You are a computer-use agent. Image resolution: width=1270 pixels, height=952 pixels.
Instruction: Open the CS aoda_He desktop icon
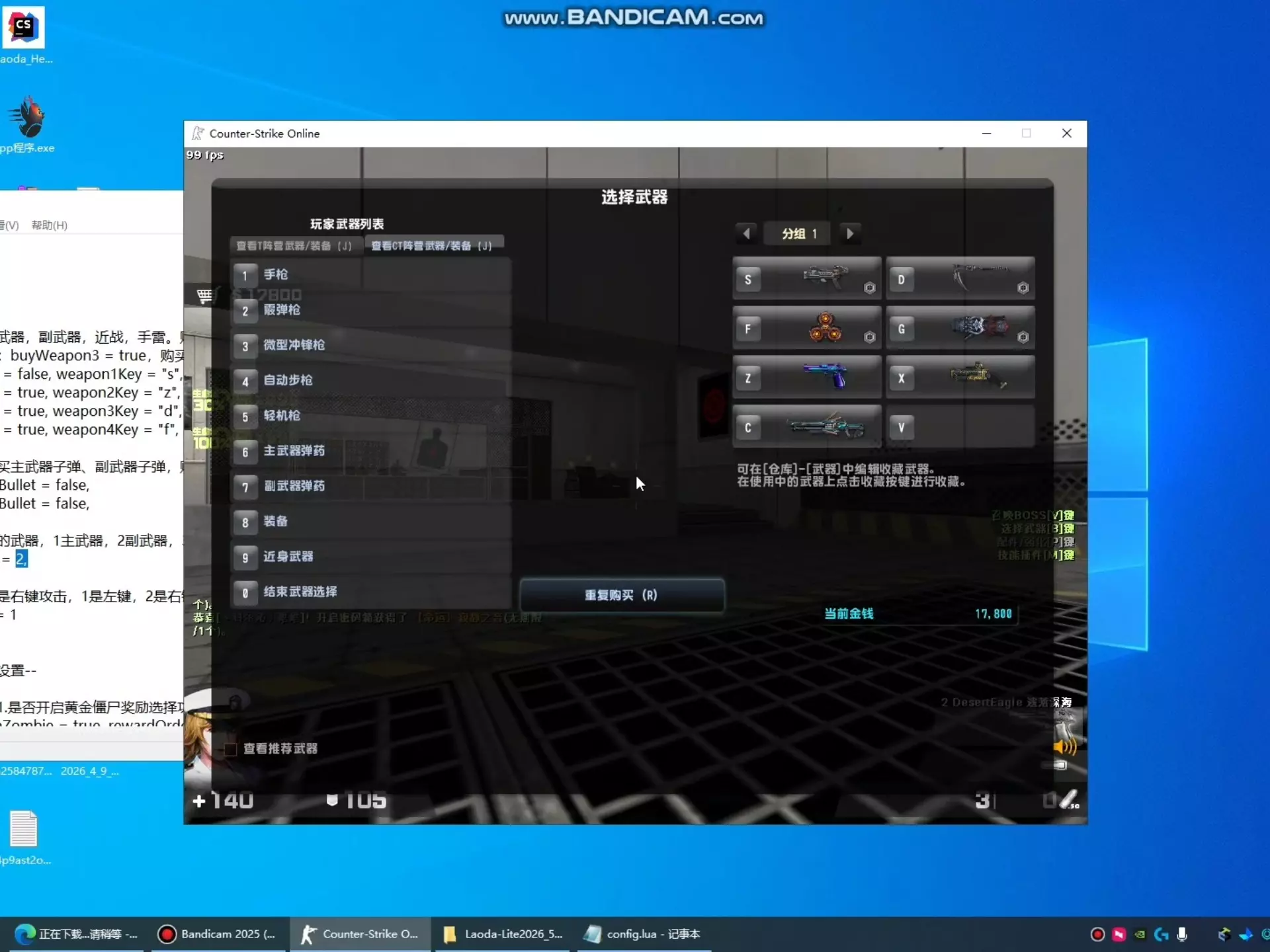pos(24,35)
